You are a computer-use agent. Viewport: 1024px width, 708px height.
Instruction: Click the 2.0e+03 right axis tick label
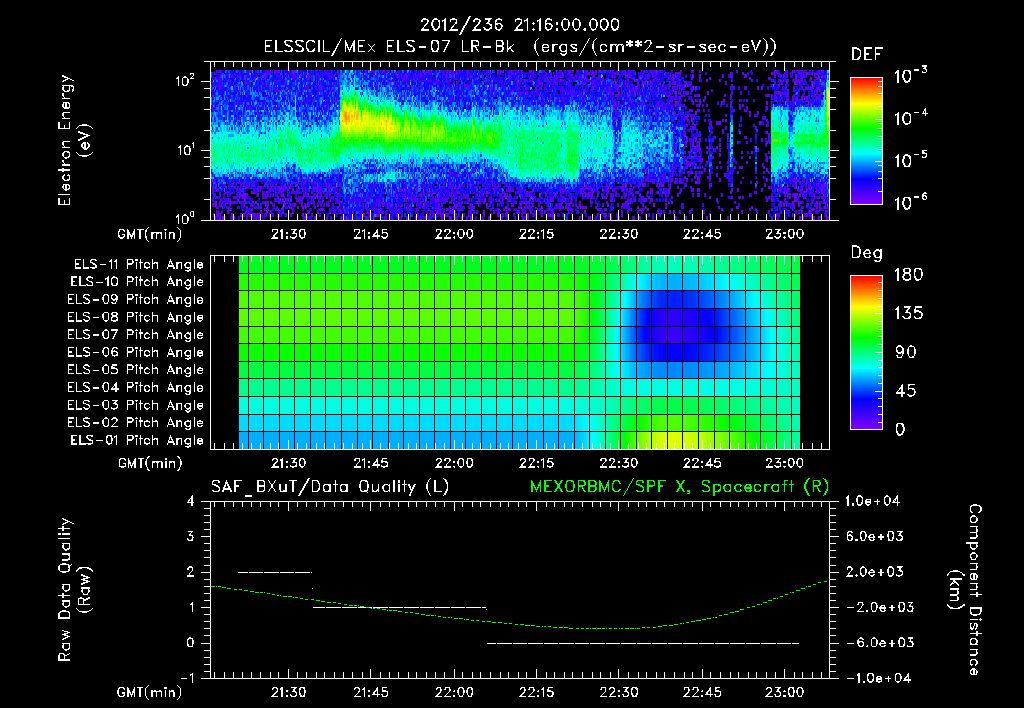coord(874,572)
